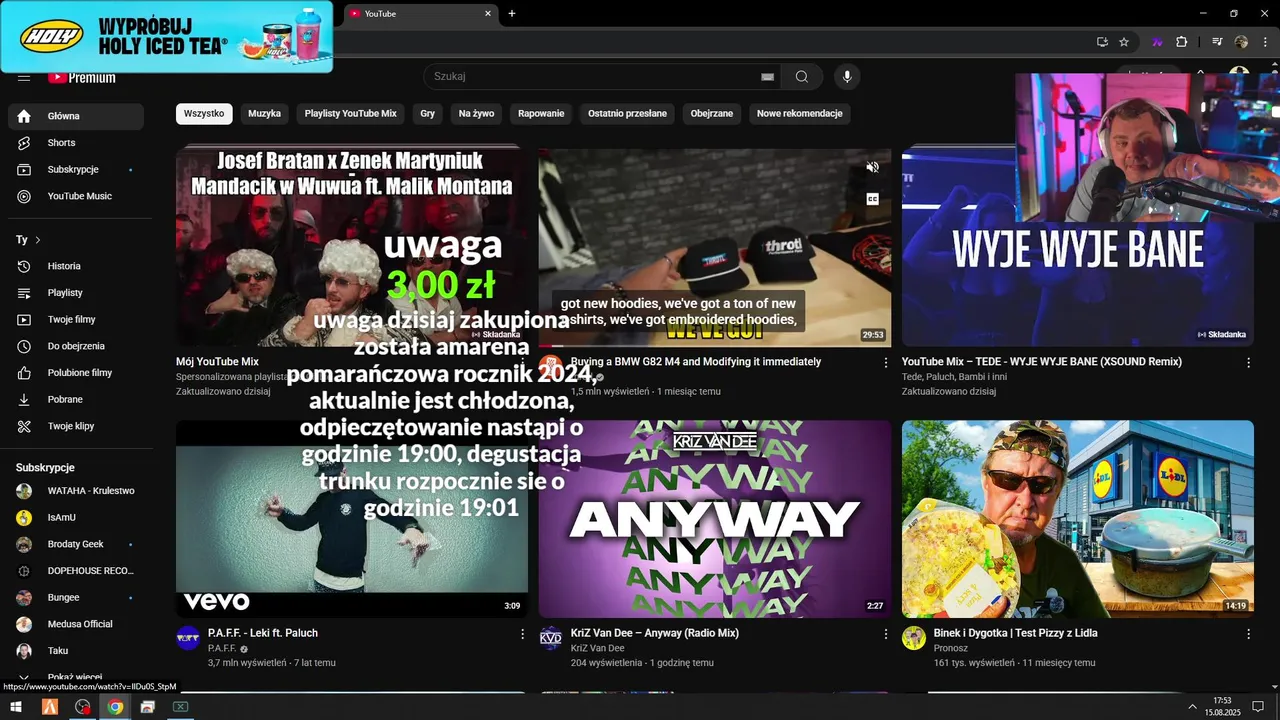Close the YouTube browser tab
This screenshot has width=1280, height=720.
tap(488, 14)
